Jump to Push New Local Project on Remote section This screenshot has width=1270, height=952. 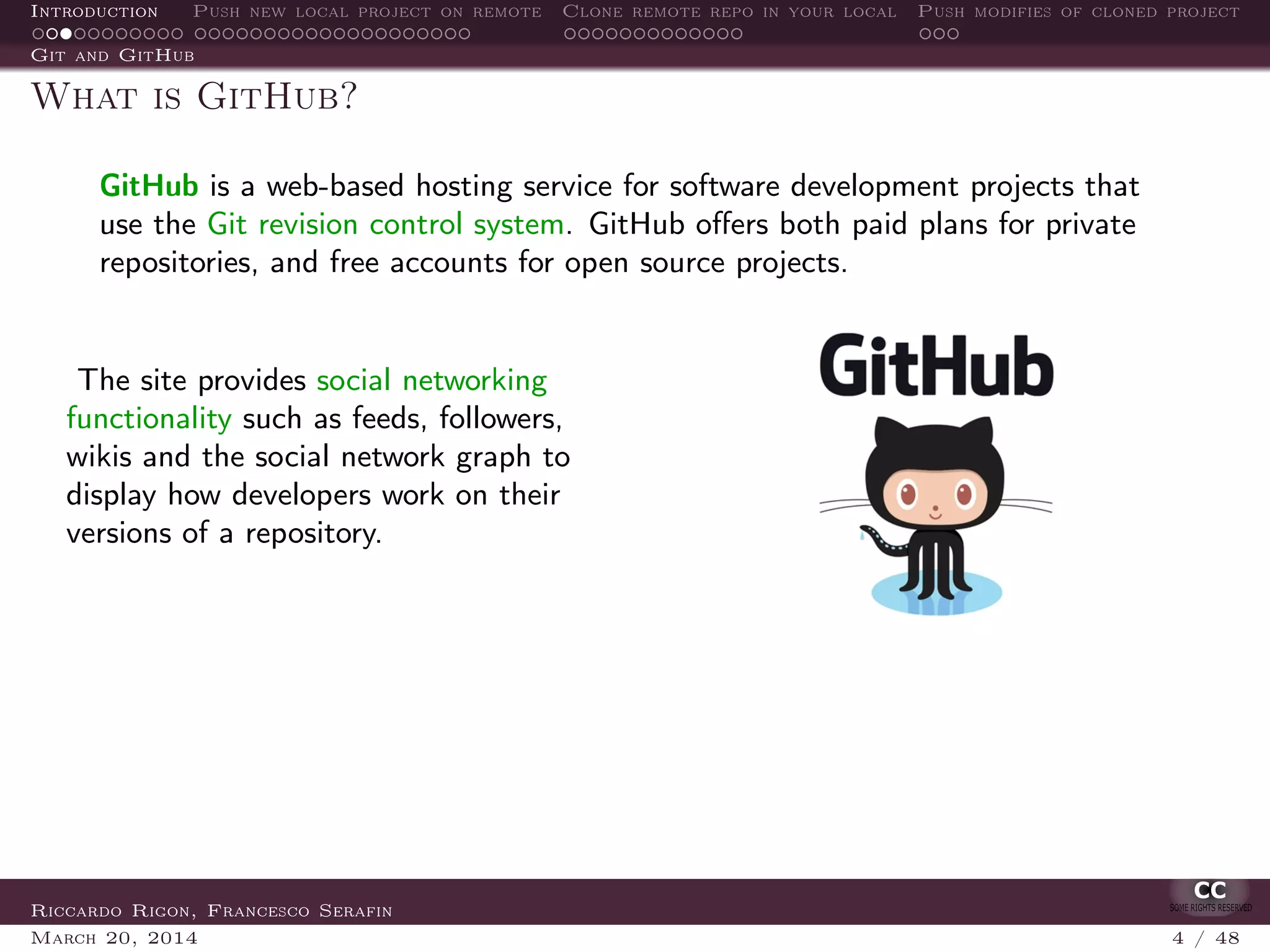pos(367,12)
